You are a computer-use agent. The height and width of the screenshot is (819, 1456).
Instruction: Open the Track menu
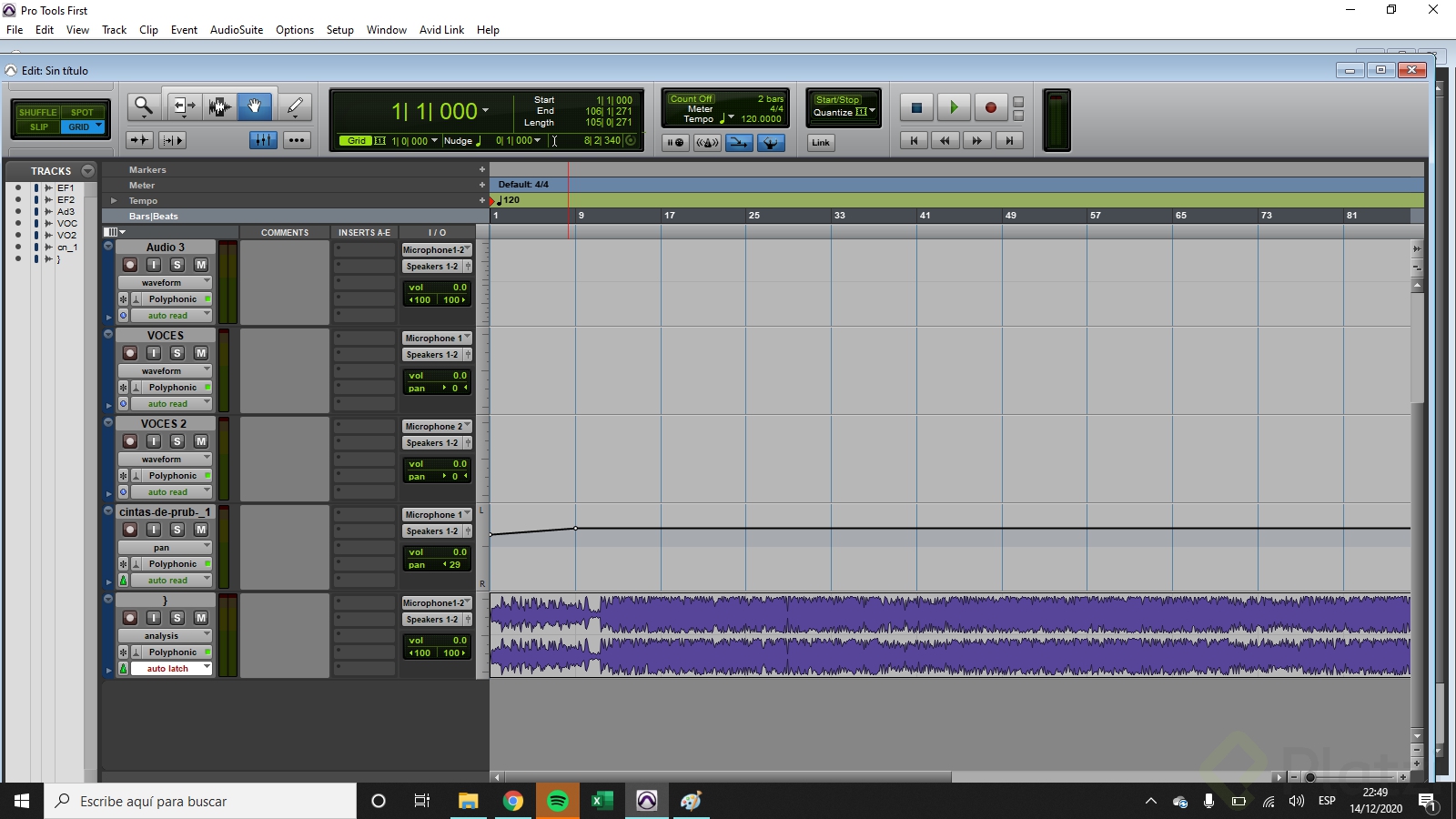click(114, 30)
